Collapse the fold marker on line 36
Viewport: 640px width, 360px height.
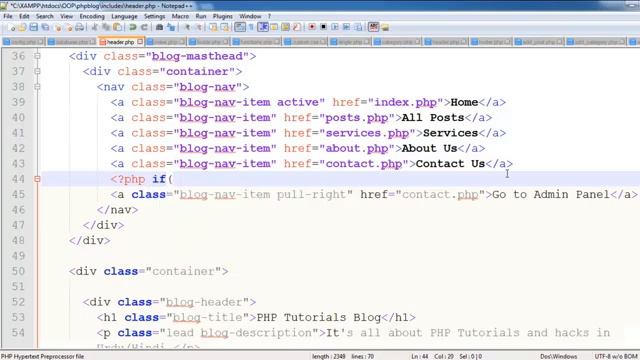click(37, 56)
